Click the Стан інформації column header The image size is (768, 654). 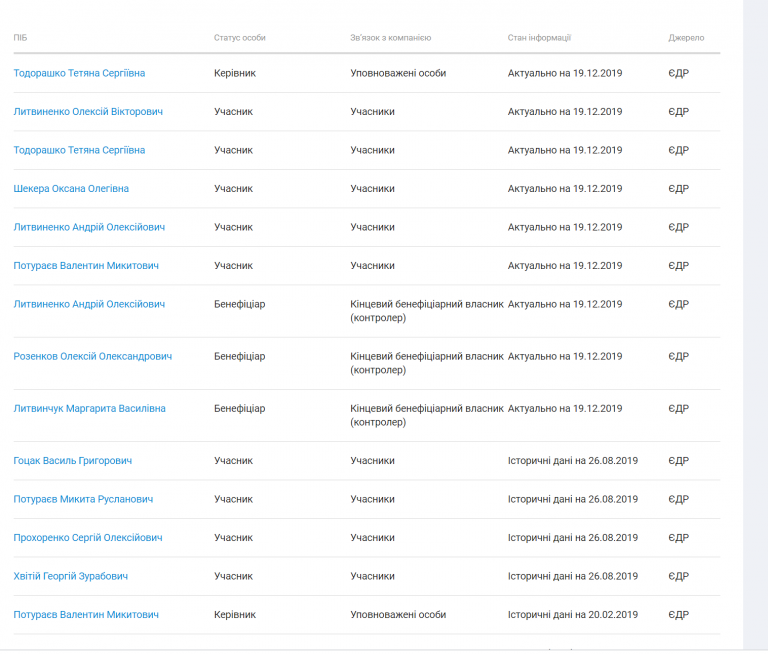point(539,38)
